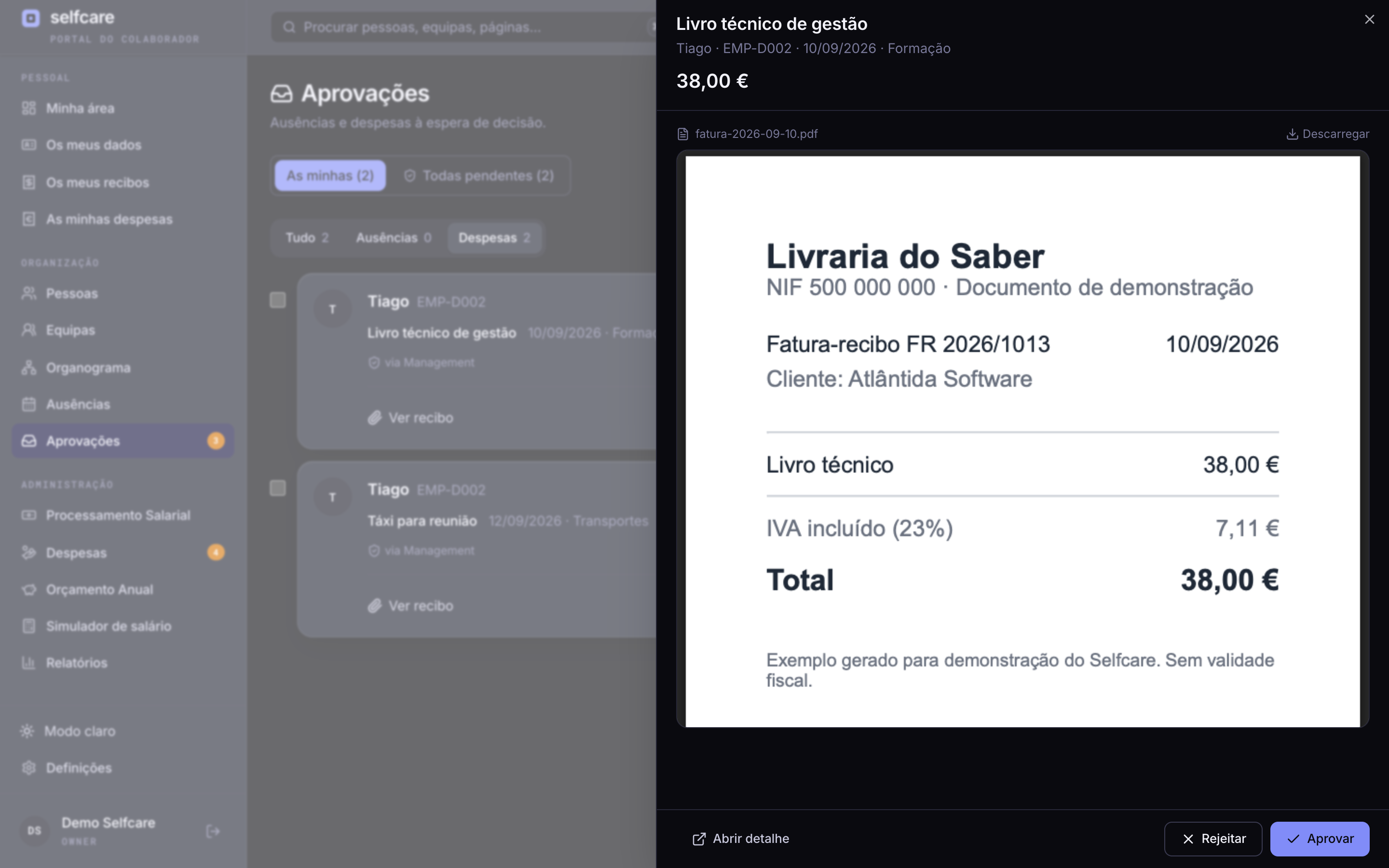Open Despesas under Administração
This screenshot has height=868, width=1389.
point(123,552)
